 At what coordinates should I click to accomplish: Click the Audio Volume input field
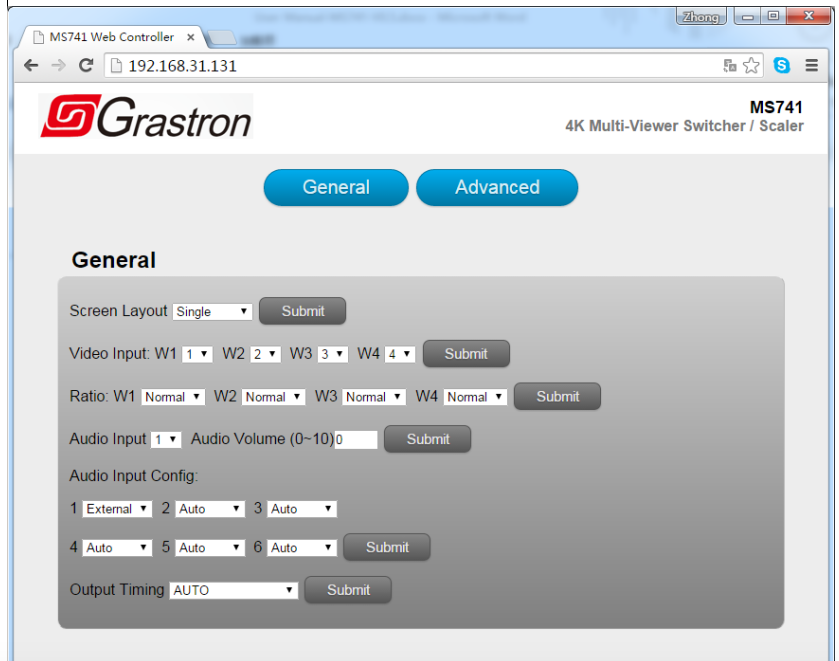[x=356, y=439]
